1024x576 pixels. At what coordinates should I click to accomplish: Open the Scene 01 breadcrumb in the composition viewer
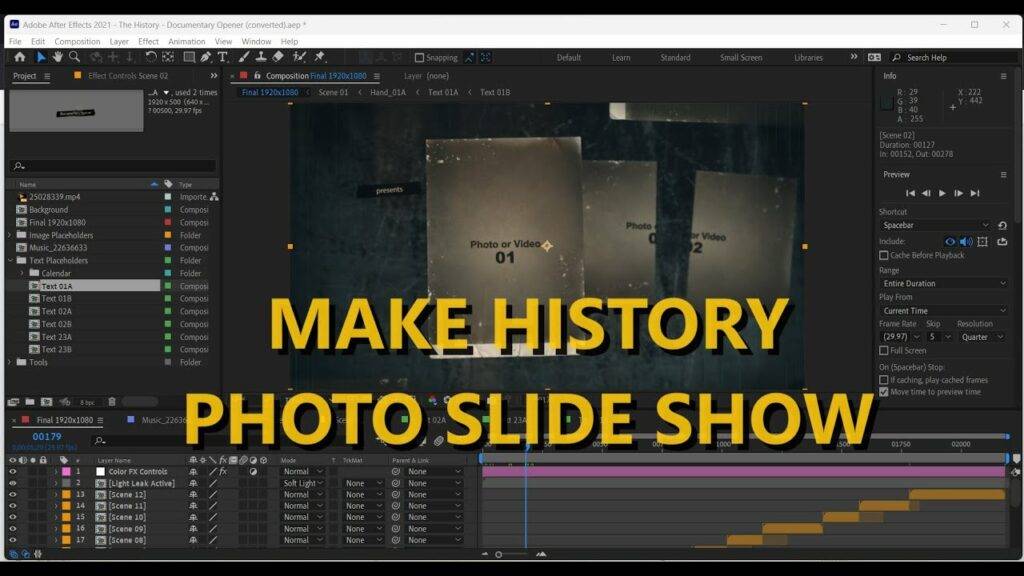(x=333, y=93)
